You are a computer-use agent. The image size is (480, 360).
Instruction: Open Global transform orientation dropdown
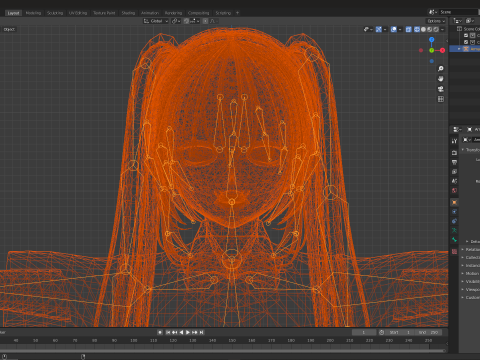click(x=156, y=21)
